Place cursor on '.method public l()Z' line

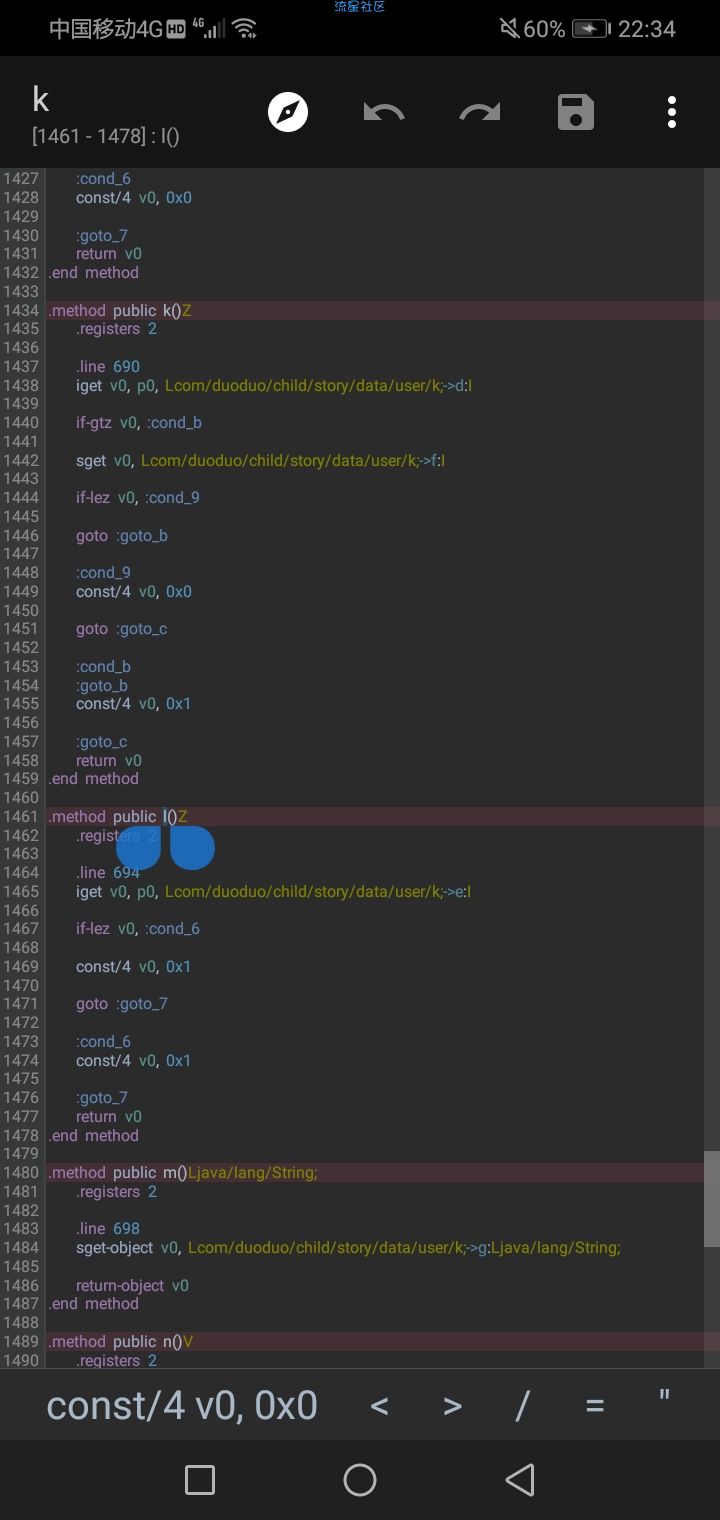coord(117,817)
